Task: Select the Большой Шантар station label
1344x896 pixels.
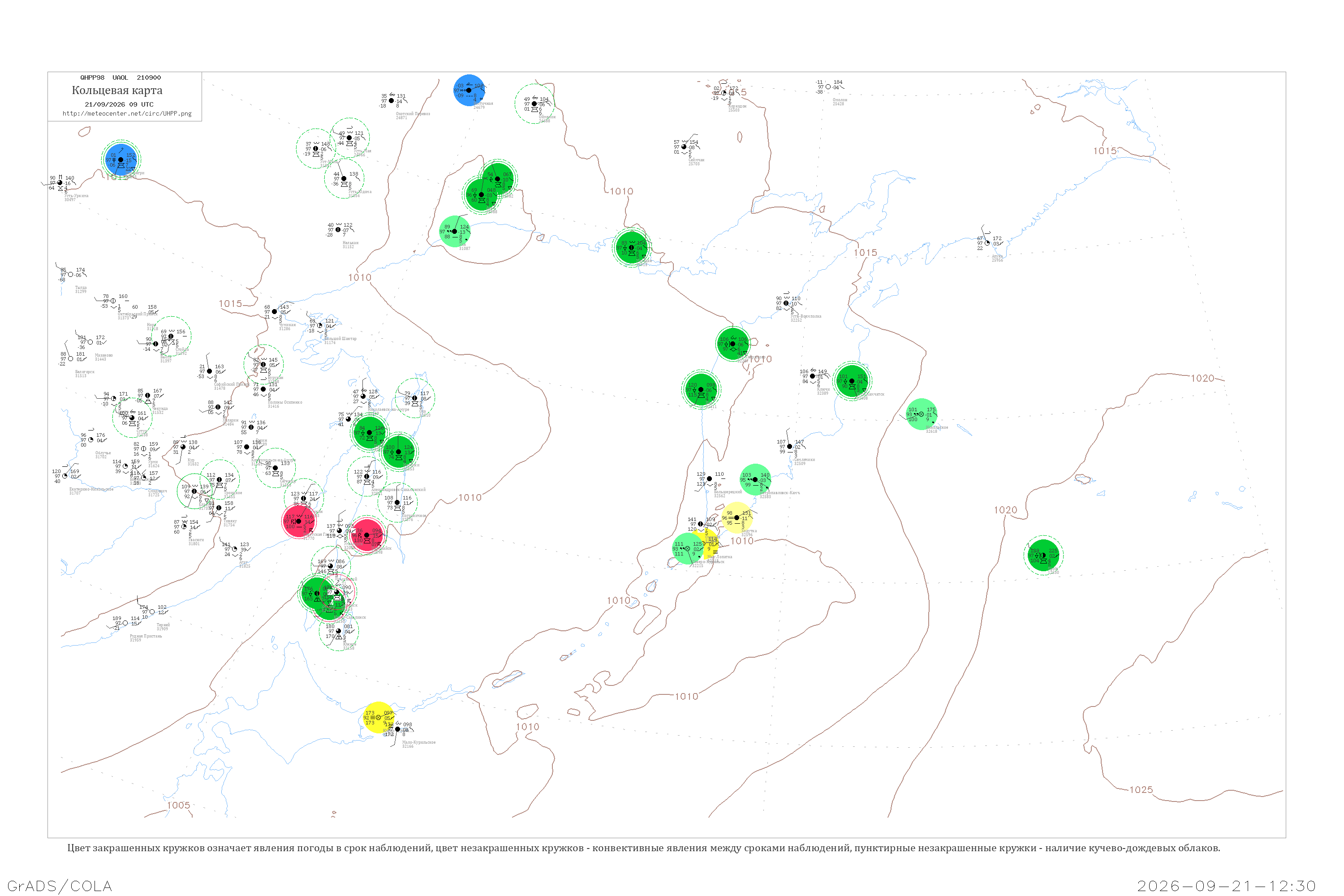Action: (340, 338)
